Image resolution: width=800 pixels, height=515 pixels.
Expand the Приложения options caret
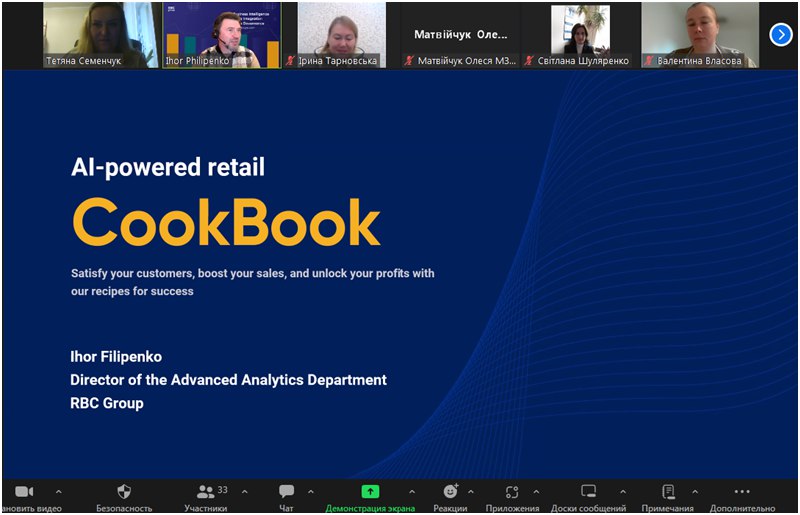pyautogui.click(x=536, y=492)
